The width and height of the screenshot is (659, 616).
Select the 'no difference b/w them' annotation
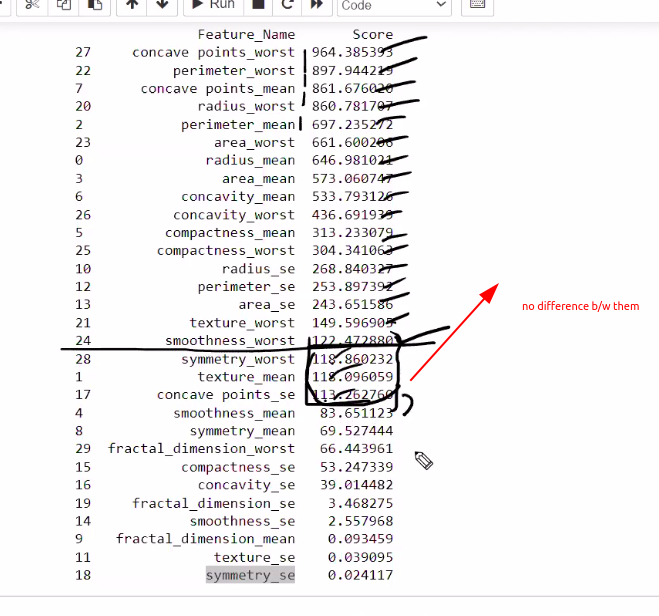[580, 306]
